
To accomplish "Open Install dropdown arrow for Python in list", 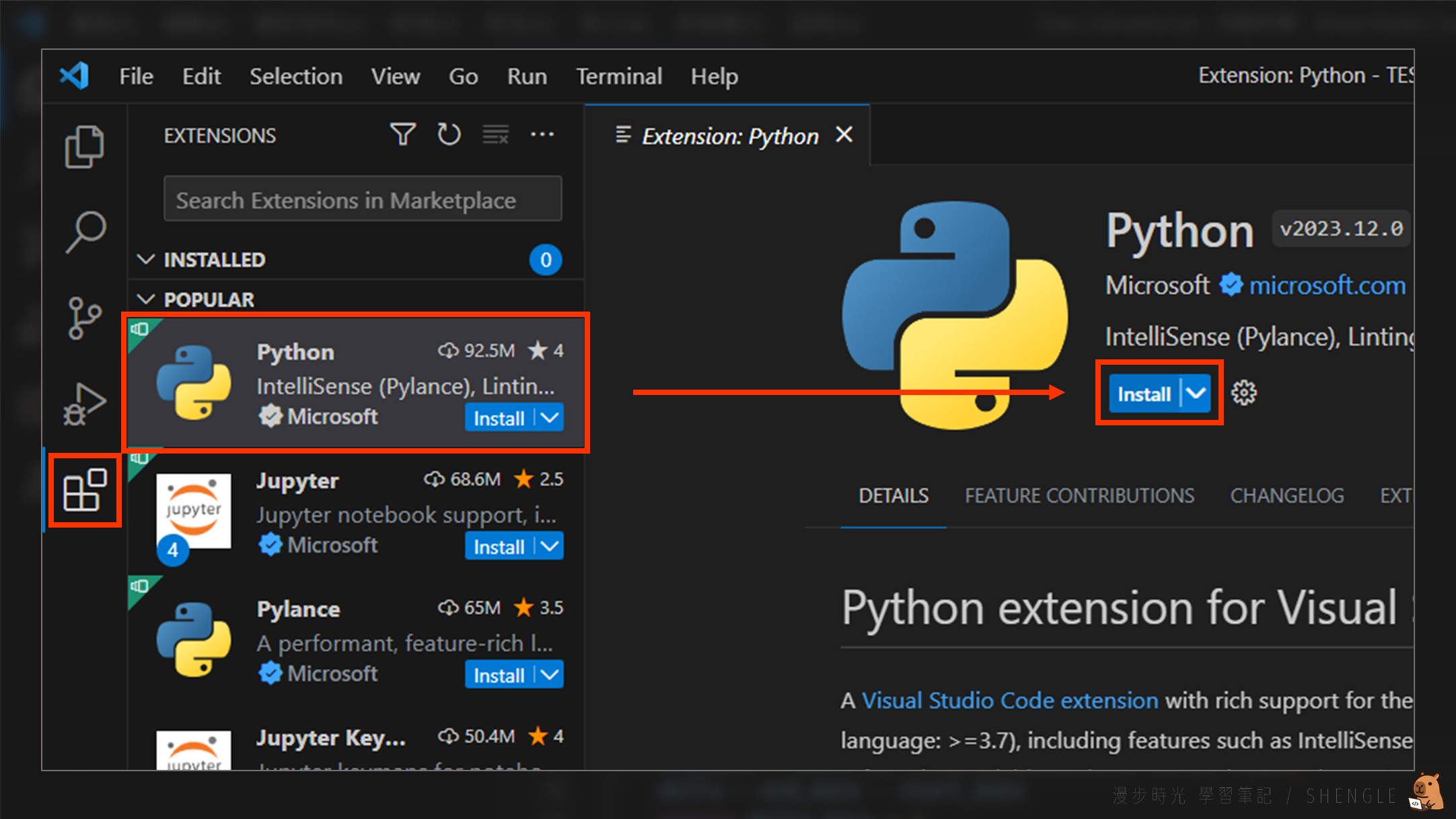I will (x=550, y=418).
